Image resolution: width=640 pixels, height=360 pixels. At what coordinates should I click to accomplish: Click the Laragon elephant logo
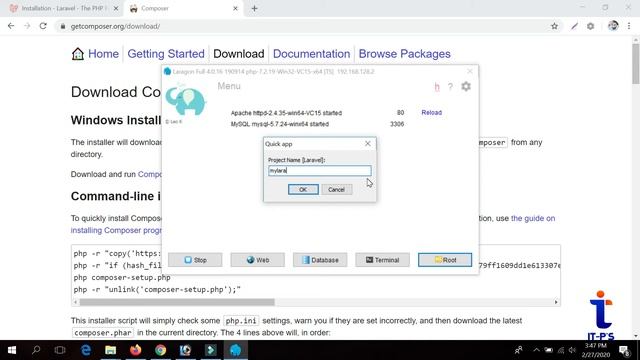[186, 100]
